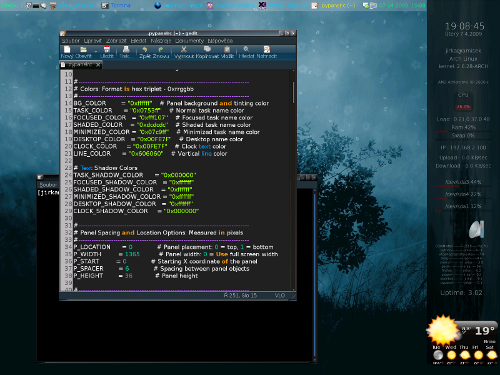The height and width of the screenshot is (375, 500).
Task: Expand the Otevřít recent files arrow
Action: click(x=96, y=52)
